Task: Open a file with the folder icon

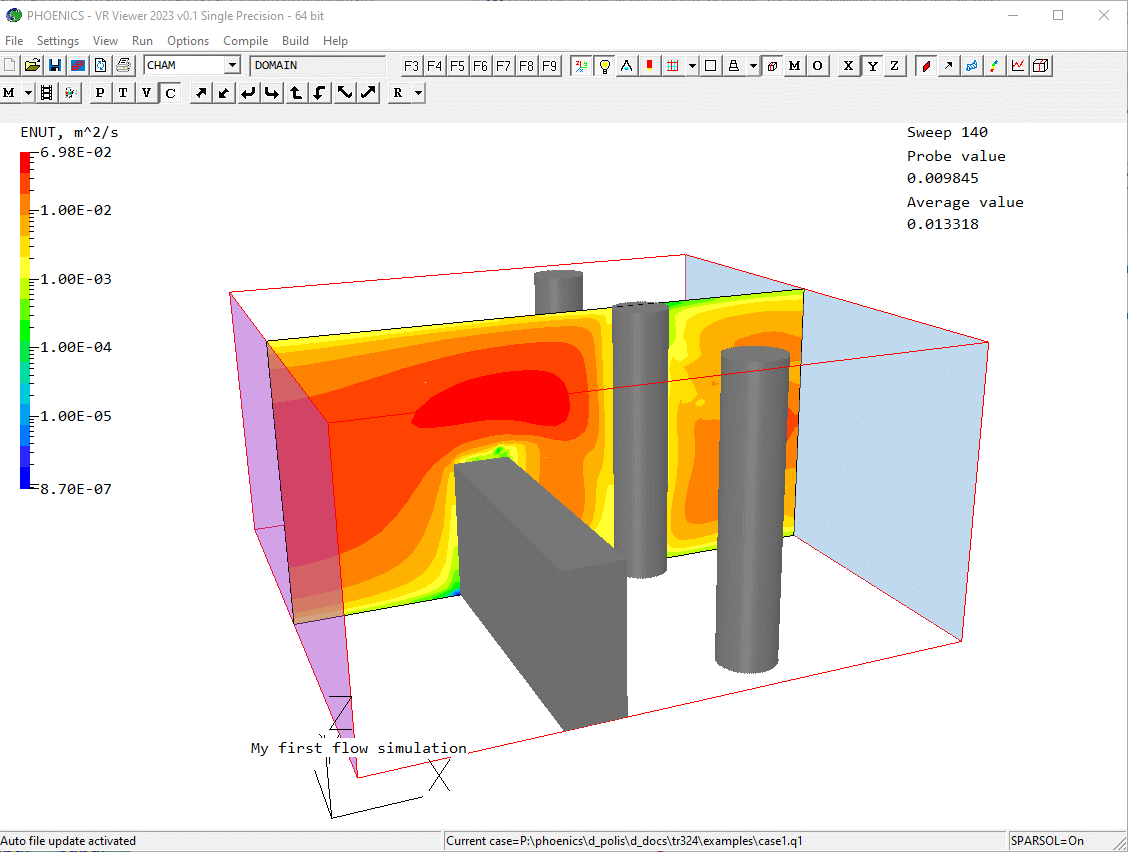Action: (x=32, y=66)
